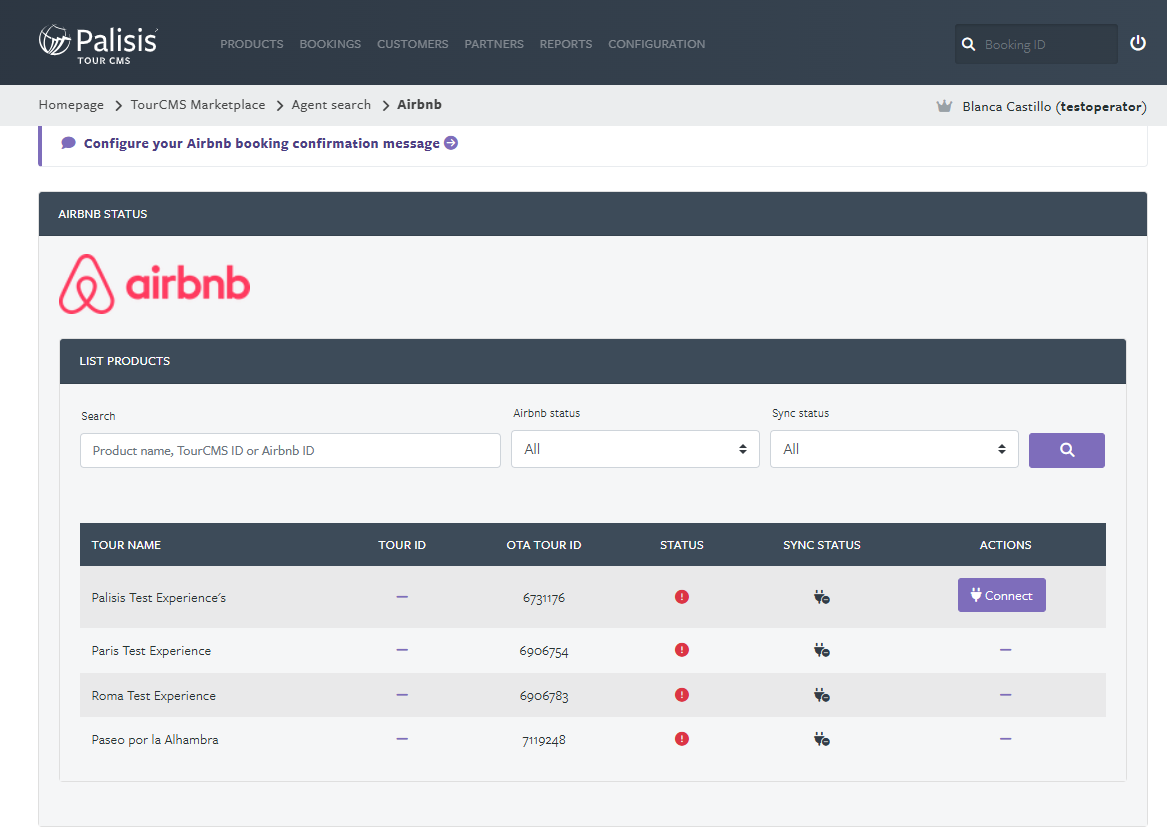Click the Blanca Castillo (testoperator) user name
Image resolution: width=1167 pixels, height=837 pixels.
(1054, 106)
